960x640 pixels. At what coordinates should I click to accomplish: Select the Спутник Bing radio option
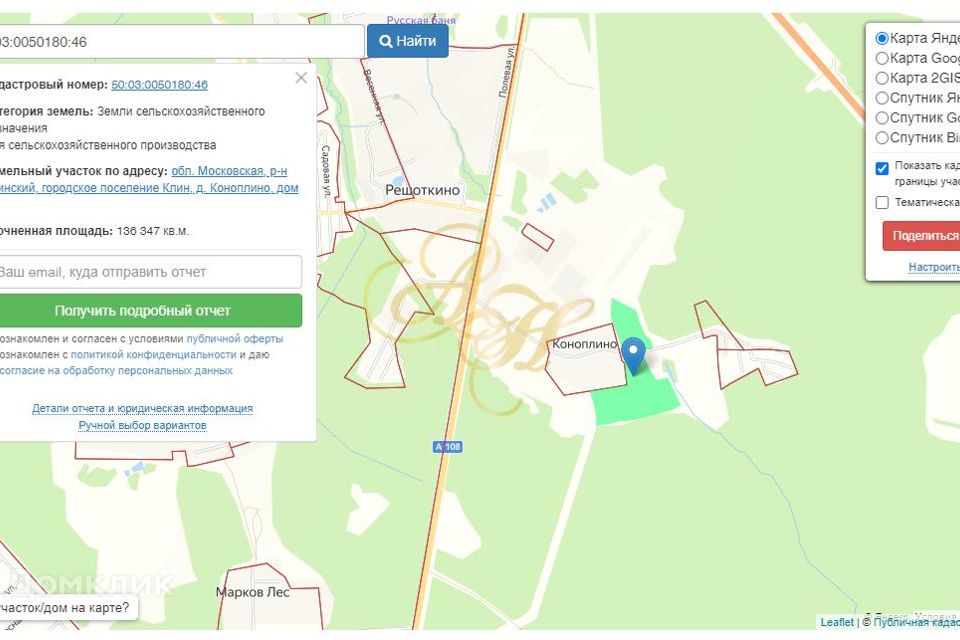click(x=882, y=138)
